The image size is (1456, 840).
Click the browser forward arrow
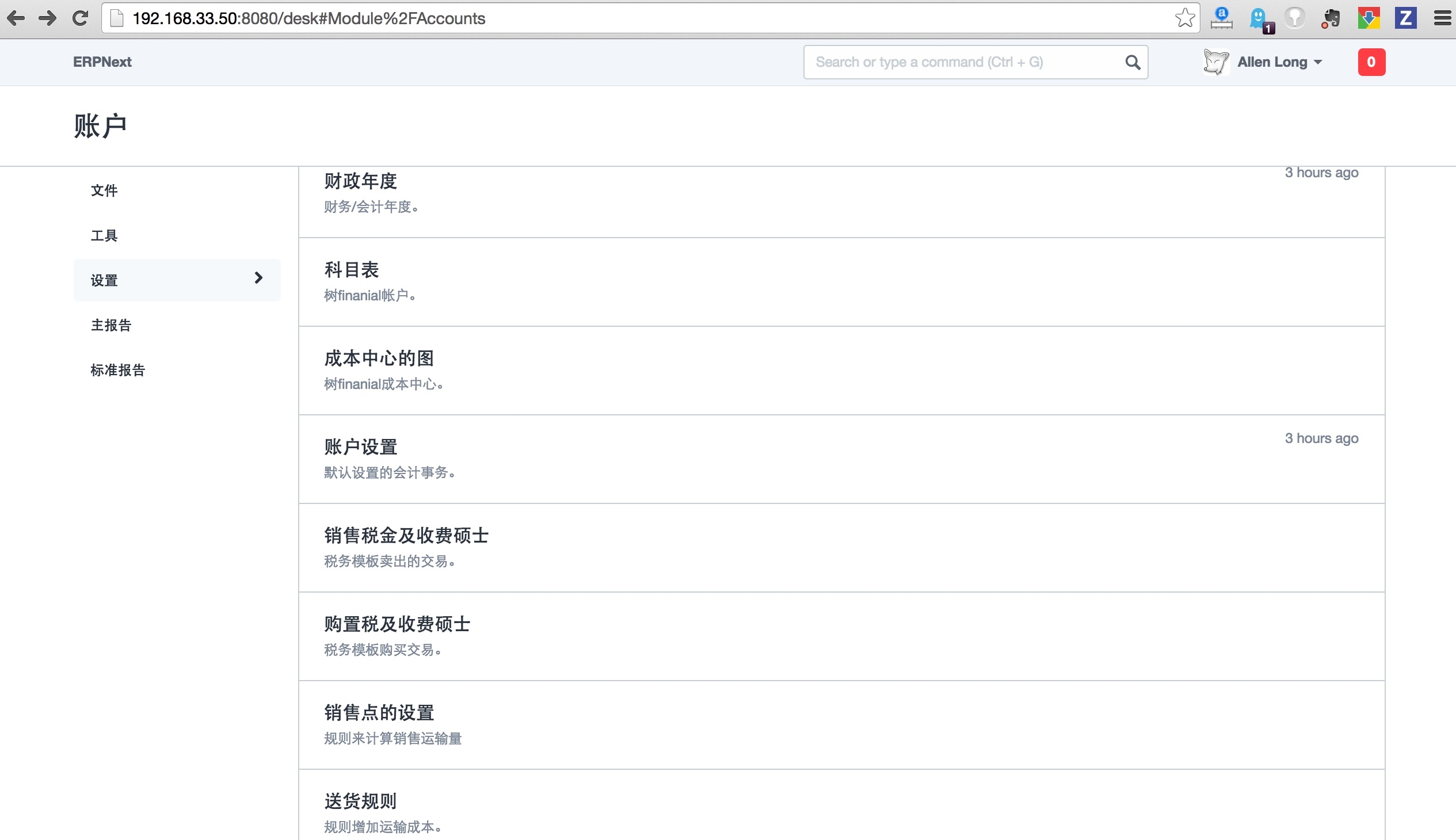click(x=48, y=18)
